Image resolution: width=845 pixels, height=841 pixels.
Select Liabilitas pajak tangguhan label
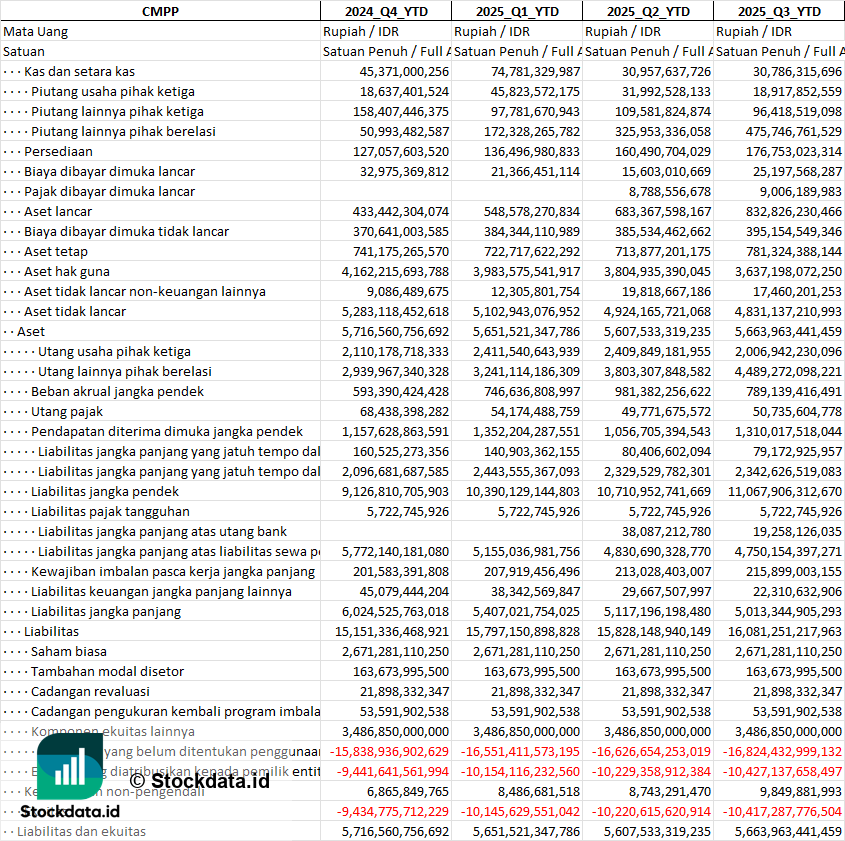[x=110, y=511]
